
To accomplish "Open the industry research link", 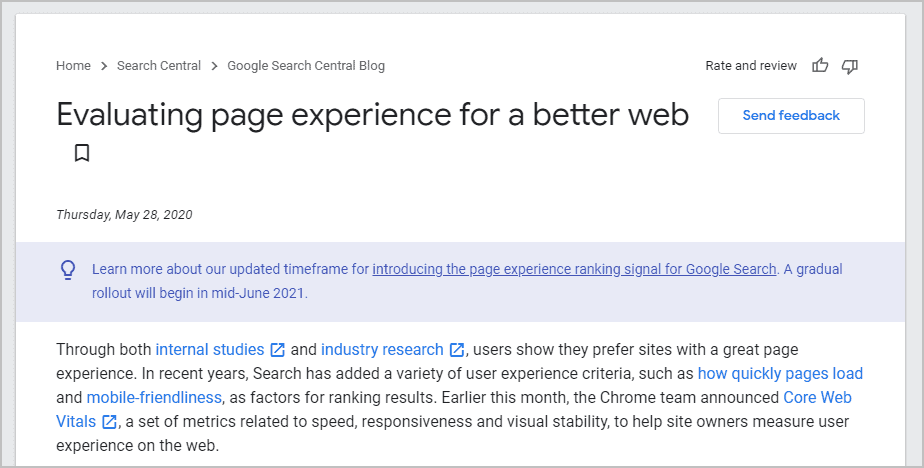I will click(x=382, y=350).
